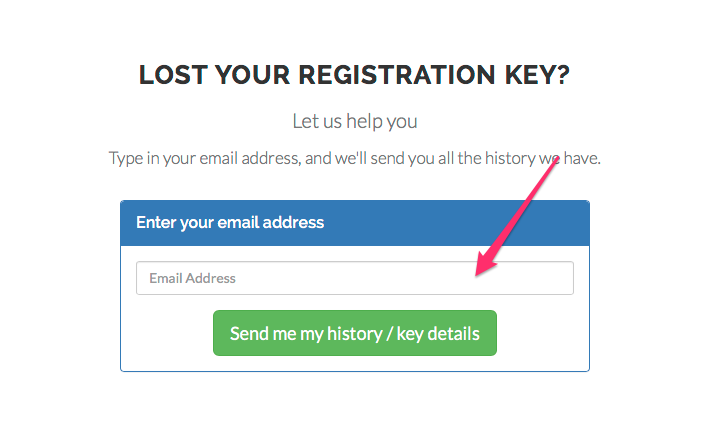Click the Email Address placeholder text
Image resolution: width=714 pixels, height=442 pixels.
[192, 278]
